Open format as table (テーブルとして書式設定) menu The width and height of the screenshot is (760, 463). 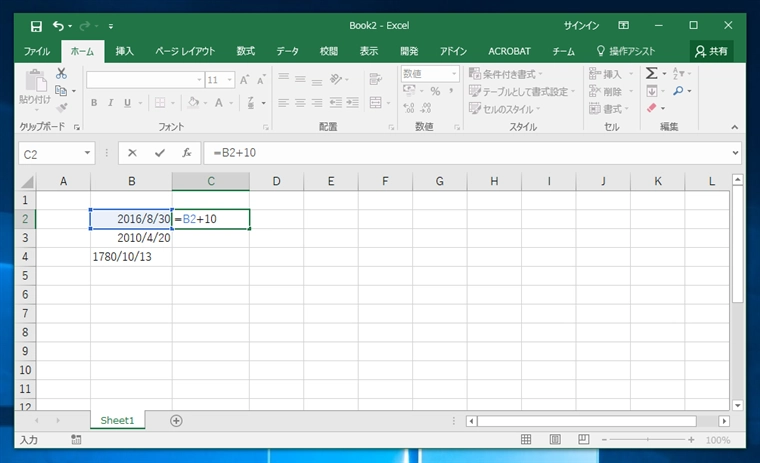[522, 91]
